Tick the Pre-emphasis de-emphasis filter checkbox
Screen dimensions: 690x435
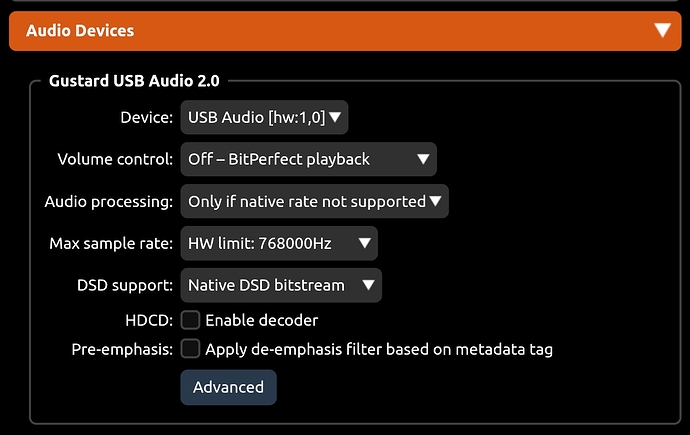coord(190,349)
